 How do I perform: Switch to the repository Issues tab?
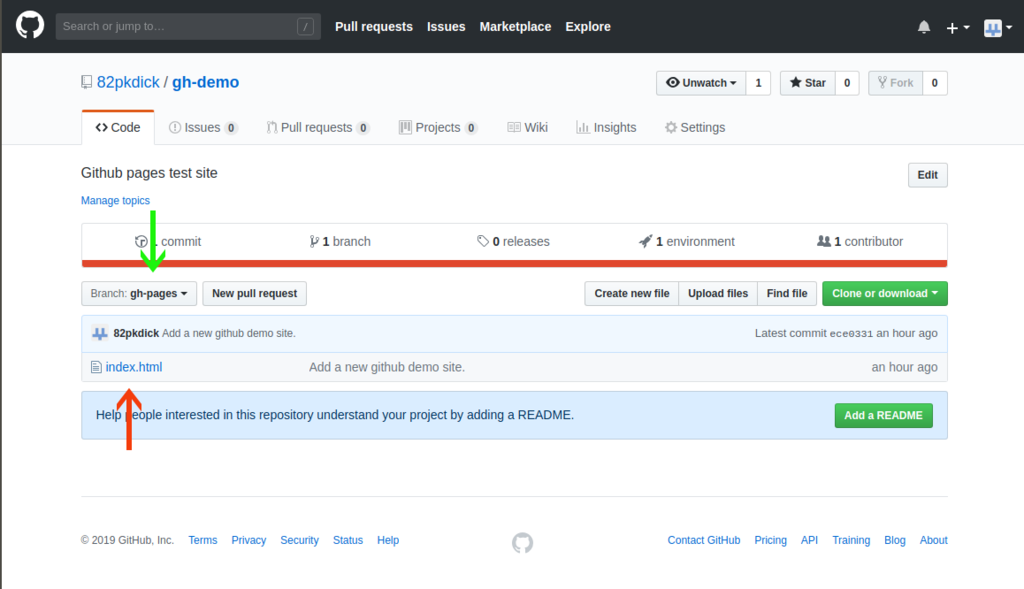click(203, 127)
